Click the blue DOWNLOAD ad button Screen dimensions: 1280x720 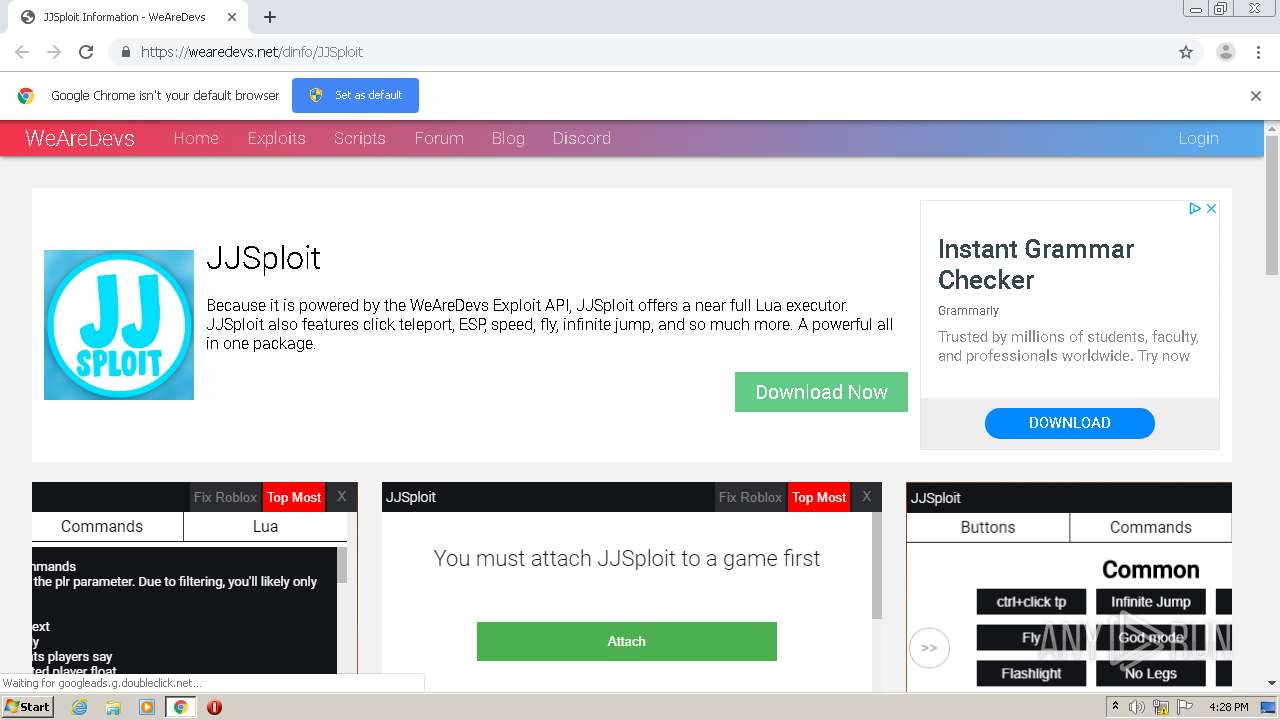tap(1070, 423)
